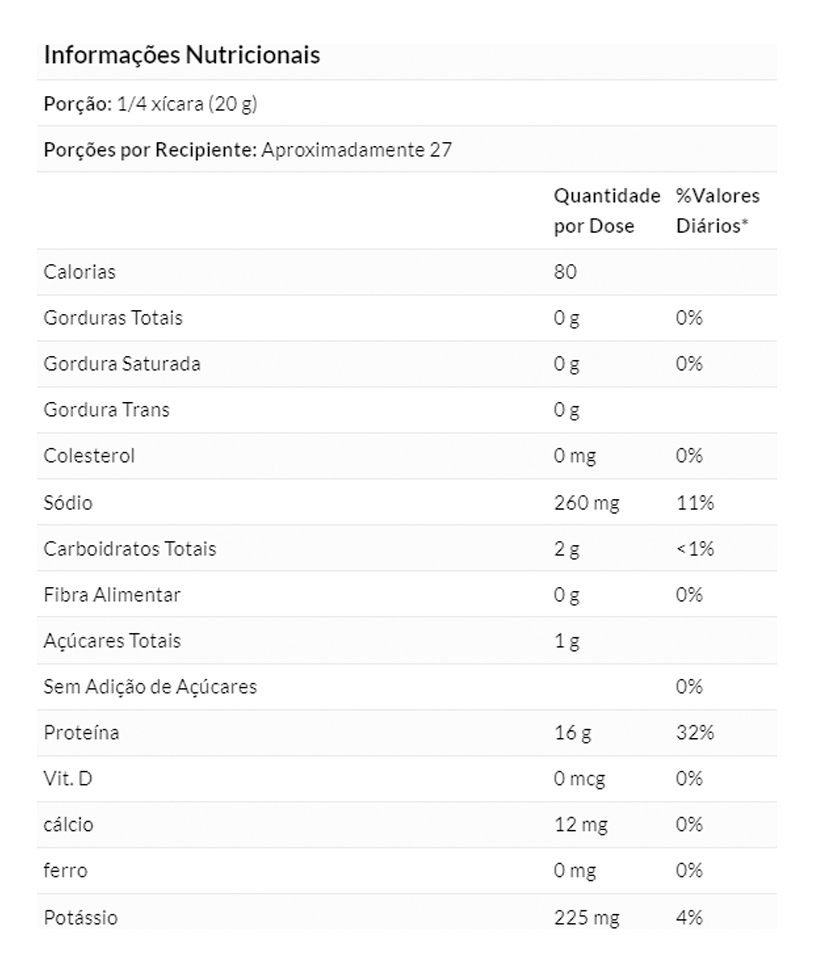Click the Proteína 32% daily value
Screen dimensions: 814x973
click(x=695, y=733)
